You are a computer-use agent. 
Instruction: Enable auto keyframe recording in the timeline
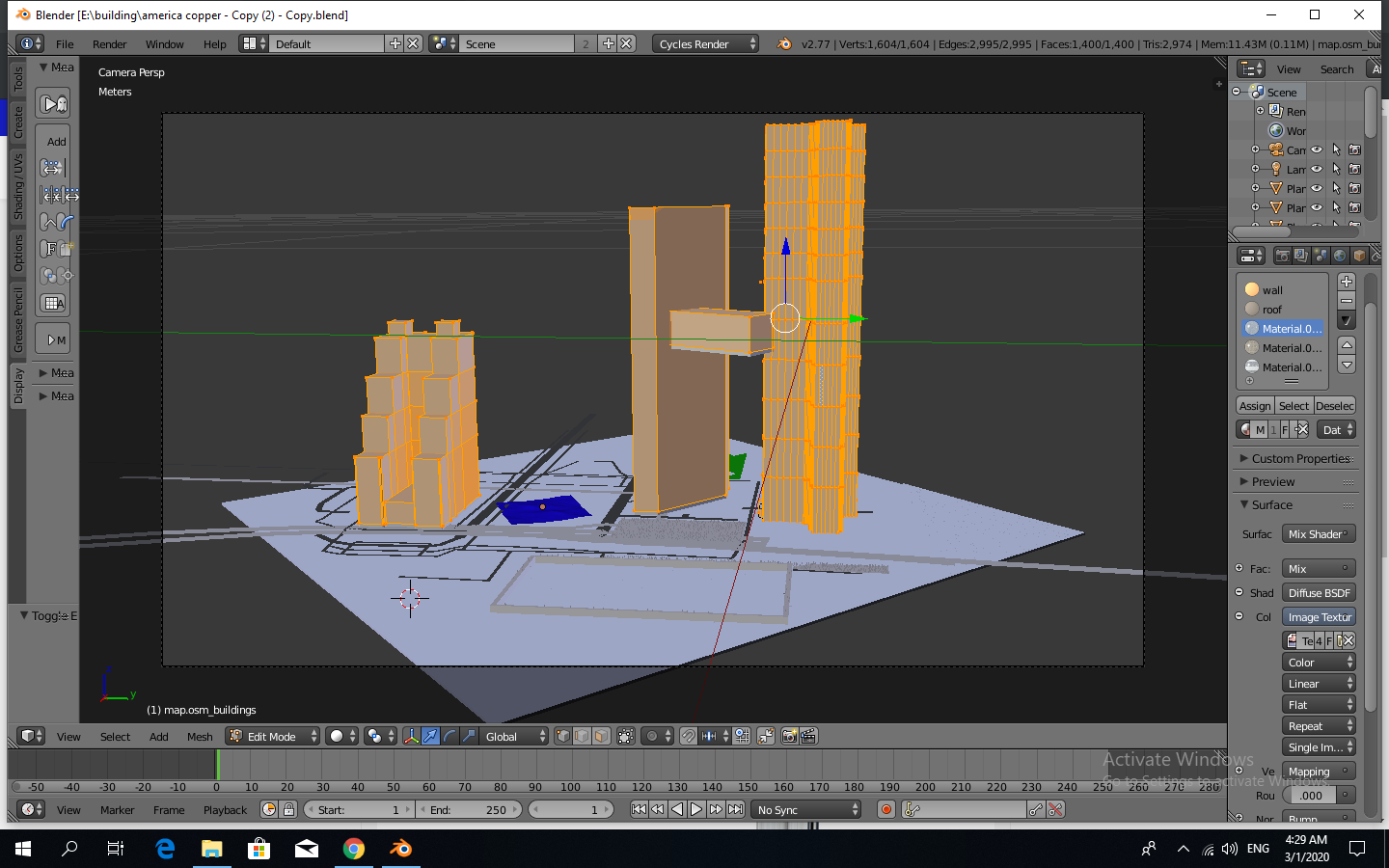(886, 809)
